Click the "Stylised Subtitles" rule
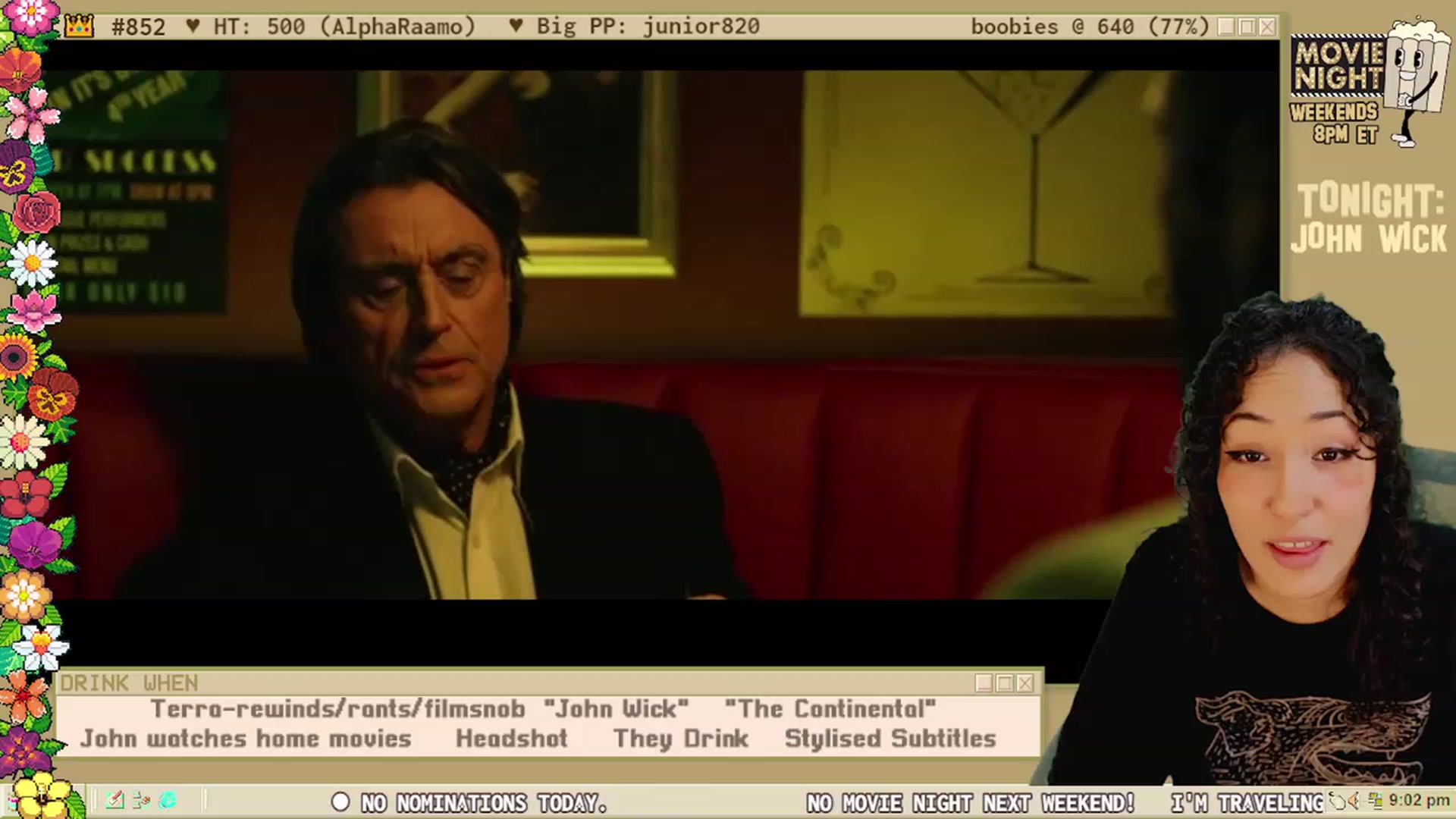1456x819 pixels. tap(890, 739)
